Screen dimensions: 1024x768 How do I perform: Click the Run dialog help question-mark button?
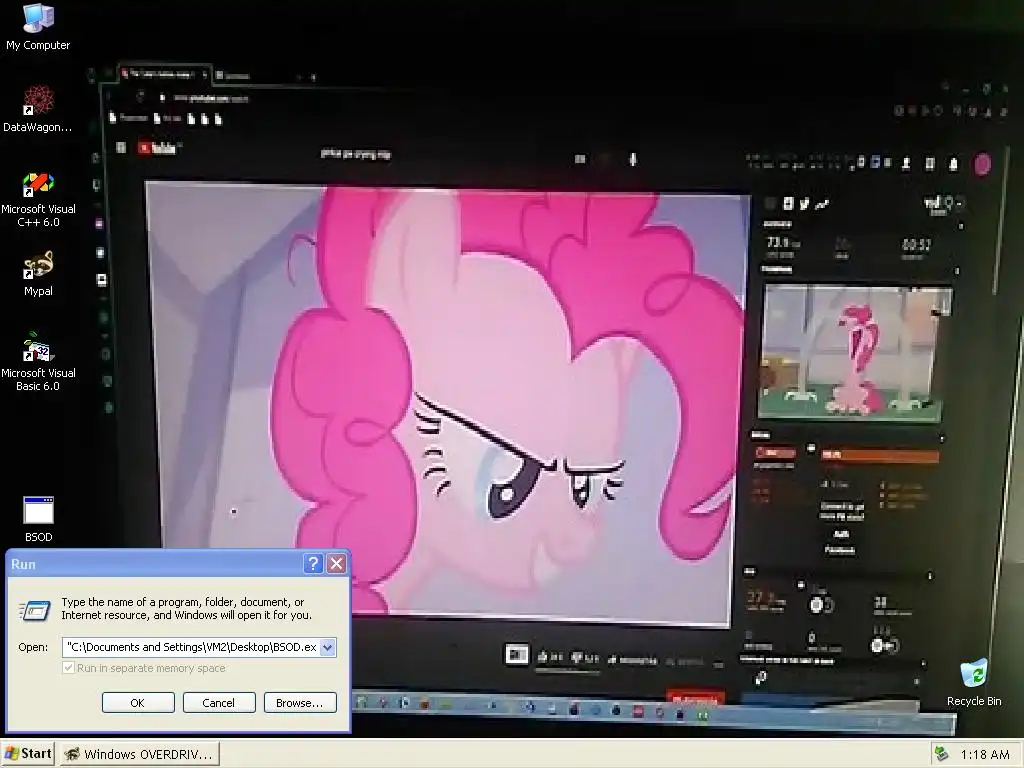tap(313, 563)
